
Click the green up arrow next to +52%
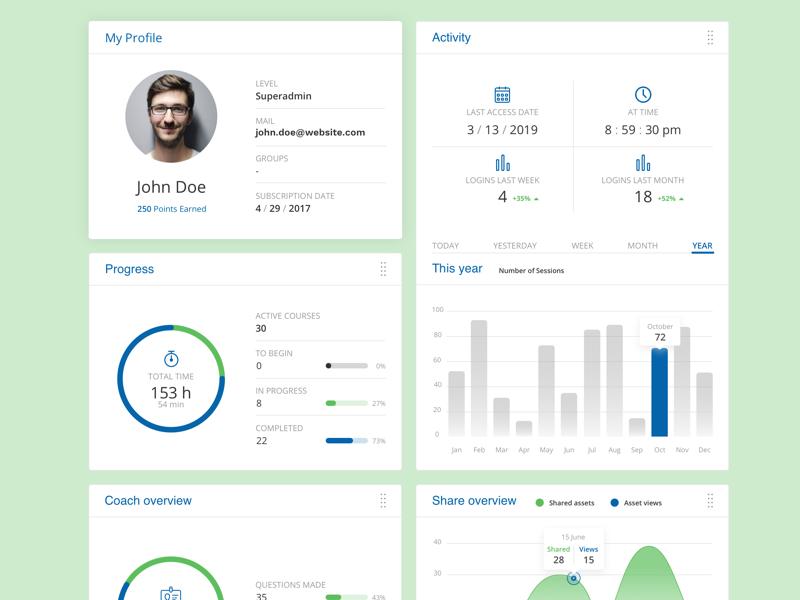click(681, 199)
